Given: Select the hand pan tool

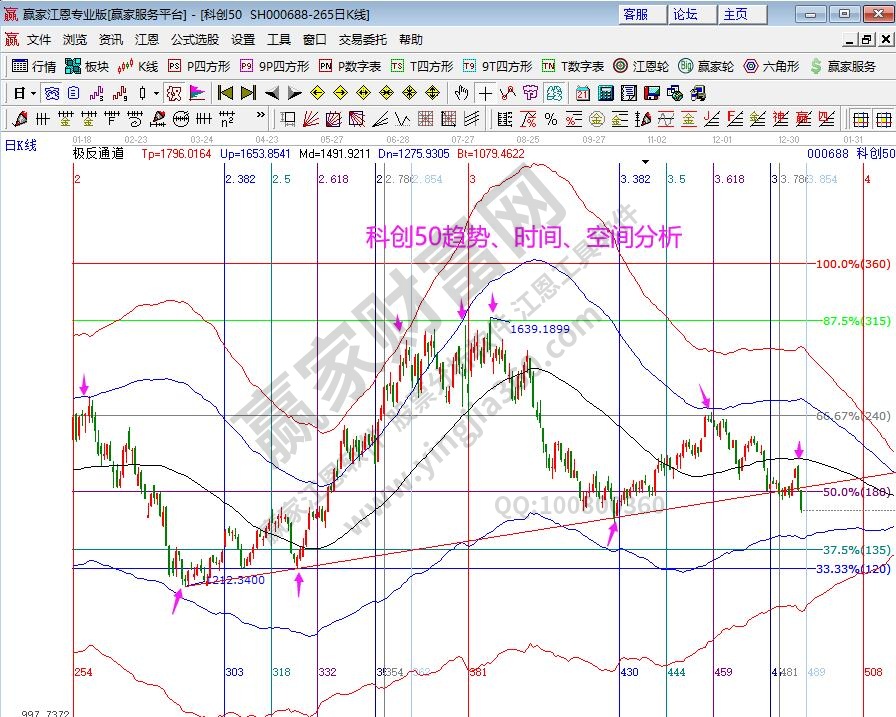Looking at the screenshot, I should [460, 93].
